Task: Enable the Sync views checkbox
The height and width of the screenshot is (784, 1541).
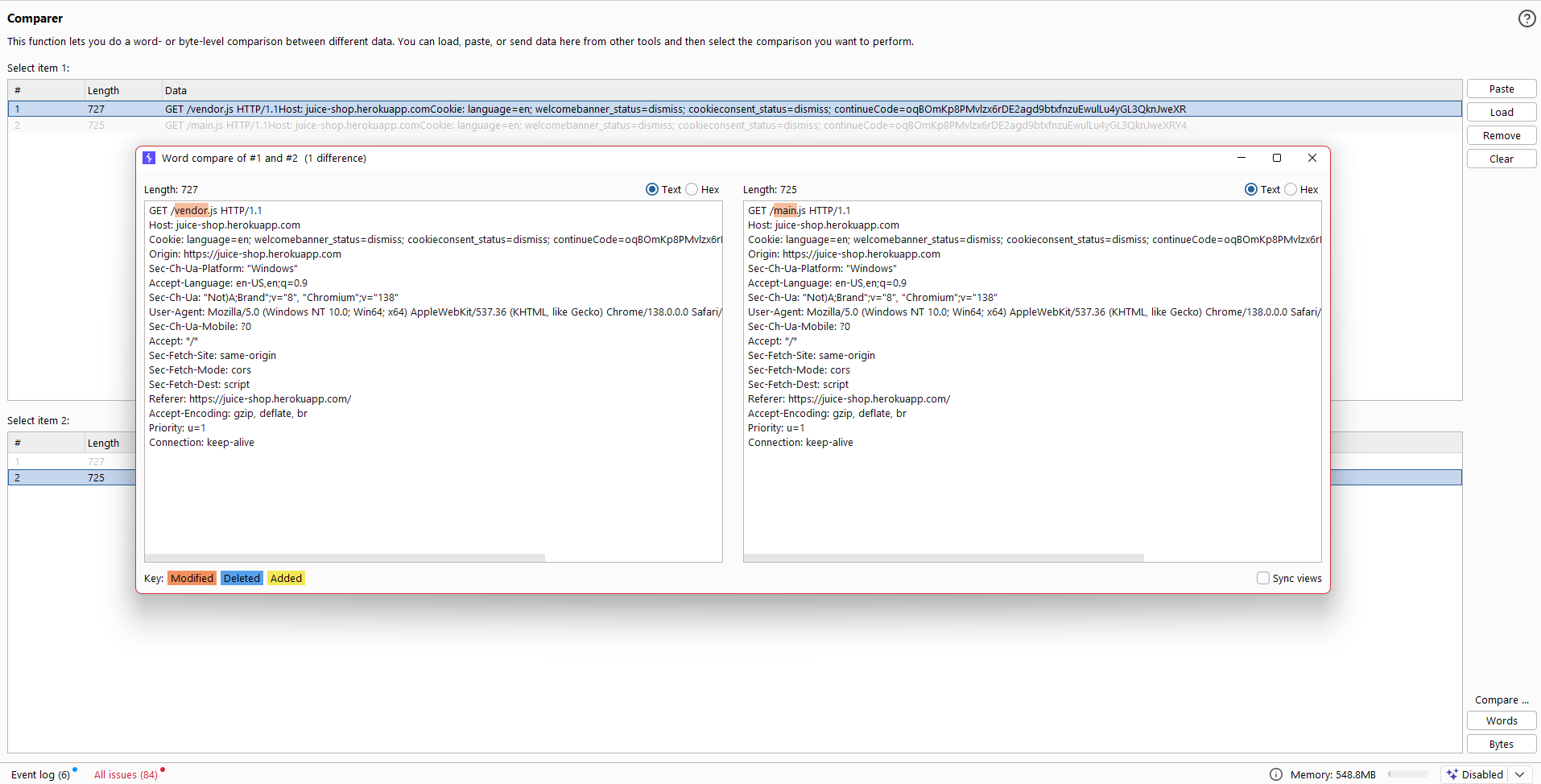Action: [1262, 578]
